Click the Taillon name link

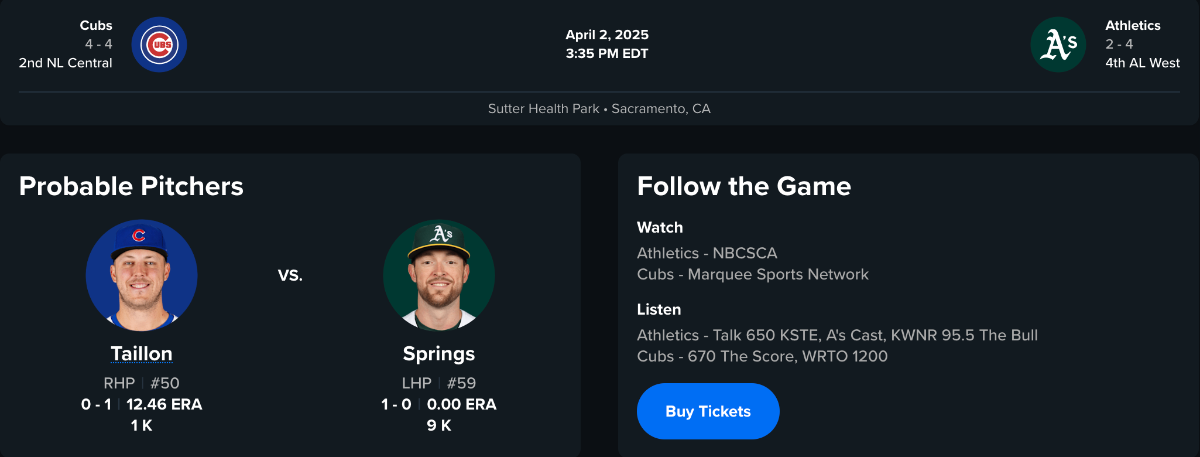point(141,354)
